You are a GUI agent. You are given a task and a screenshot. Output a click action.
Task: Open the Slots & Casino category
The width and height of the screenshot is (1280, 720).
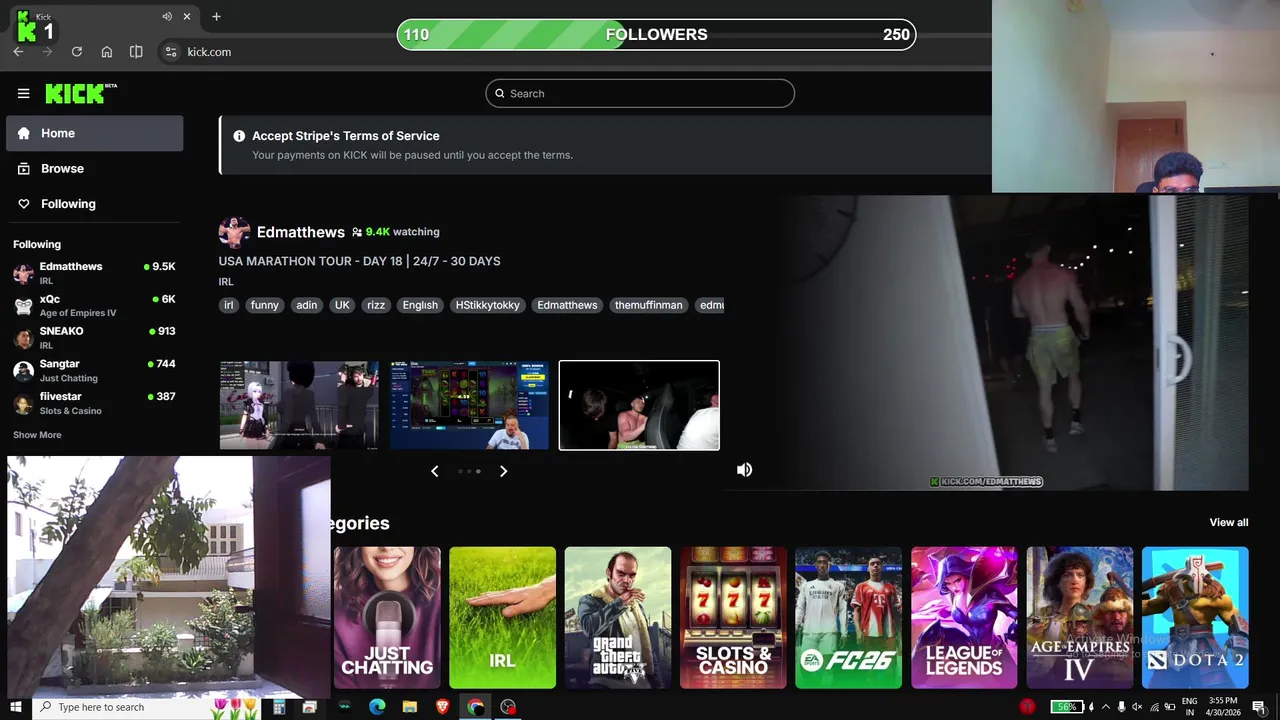tap(733, 618)
